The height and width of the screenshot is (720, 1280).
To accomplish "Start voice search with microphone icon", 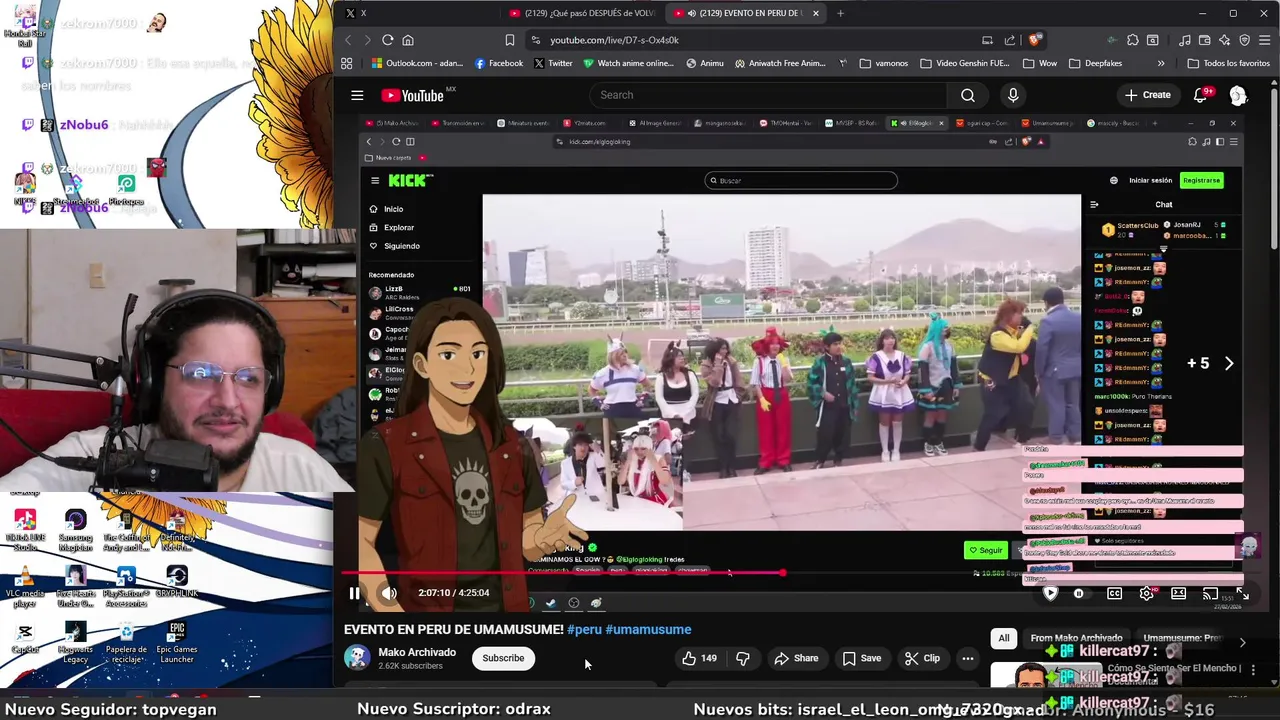I will [1013, 95].
